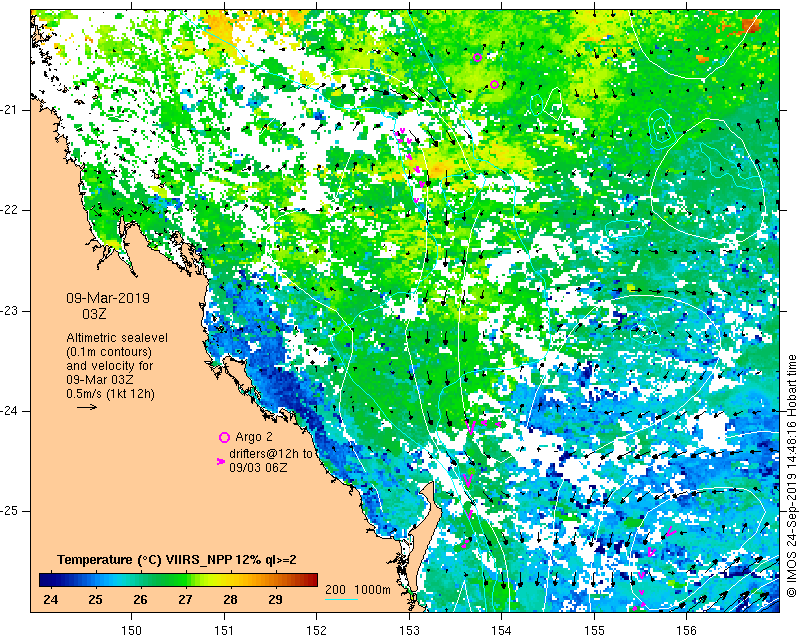Click the Argo 2 legend label
The width and height of the screenshot is (800, 640).
coord(254,437)
